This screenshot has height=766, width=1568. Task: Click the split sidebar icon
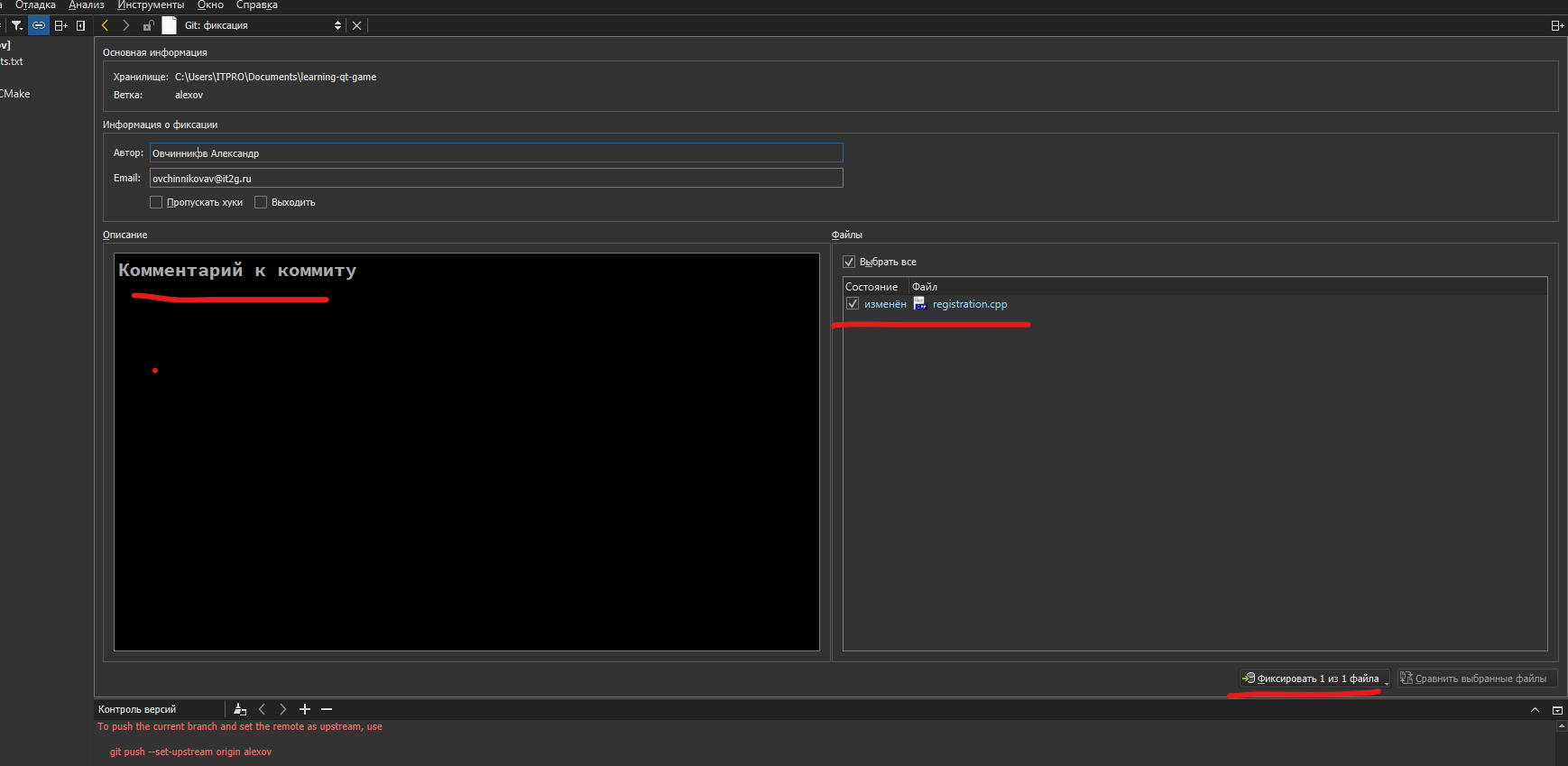click(x=60, y=25)
